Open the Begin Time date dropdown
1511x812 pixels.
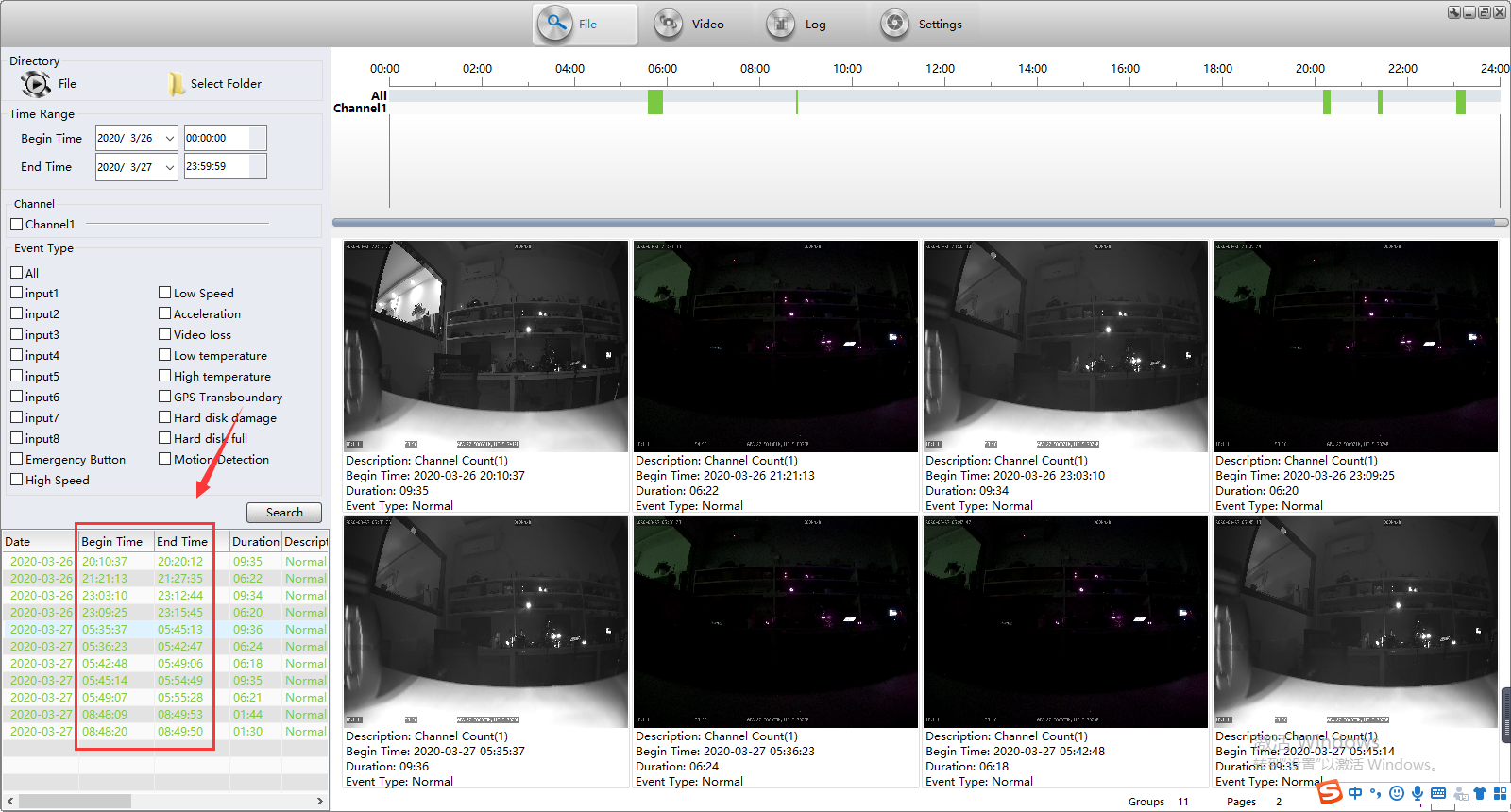tap(170, 138)
